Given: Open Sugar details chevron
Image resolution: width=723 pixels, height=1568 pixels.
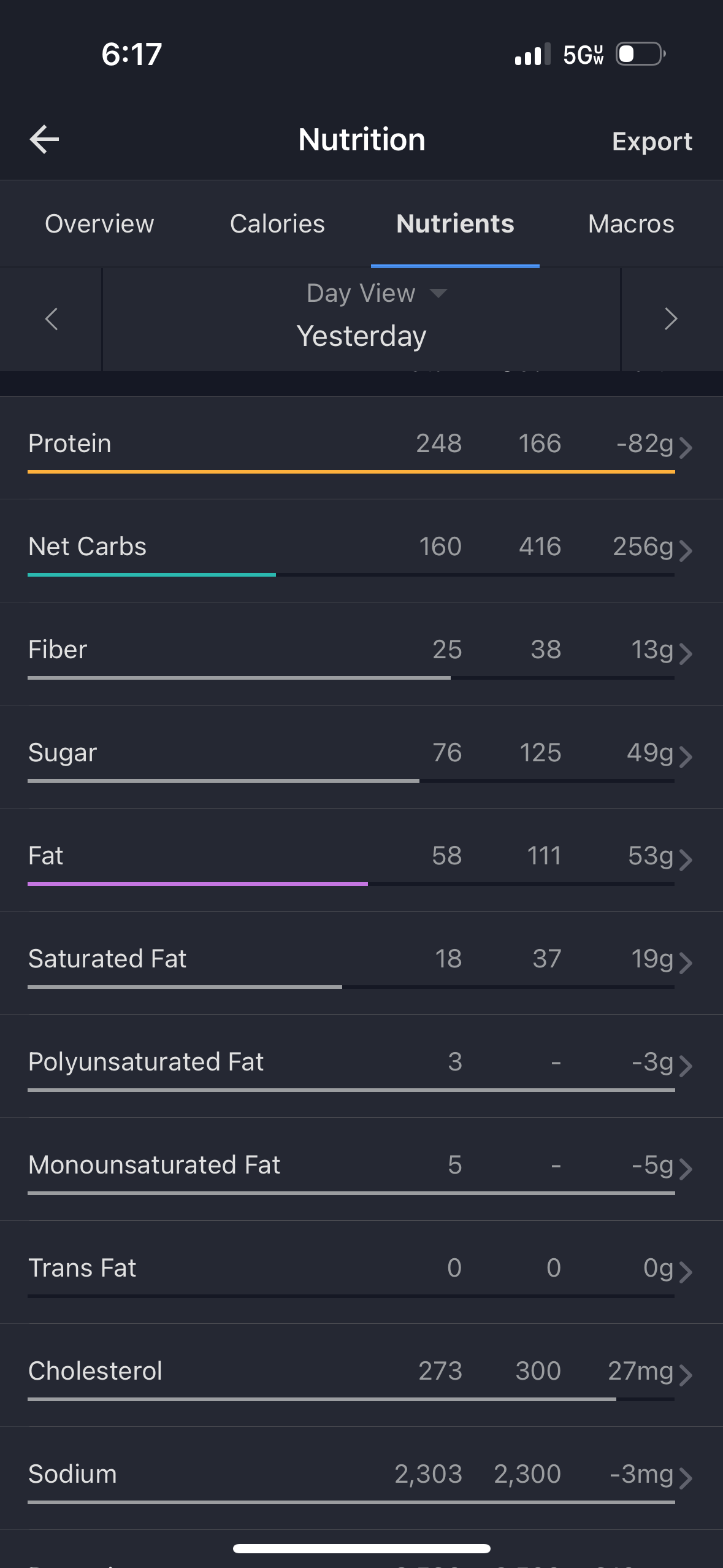Looking at the screenshot, I should [686, 756].
